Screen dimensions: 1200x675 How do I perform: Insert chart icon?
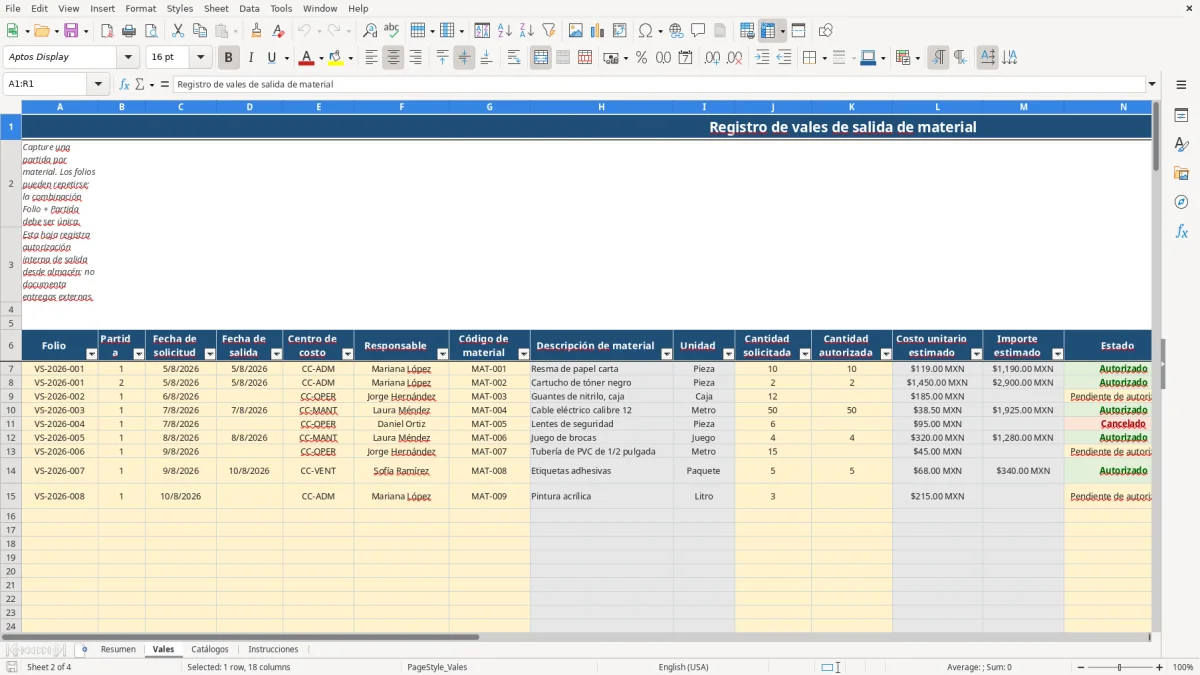tap(598, 30)
